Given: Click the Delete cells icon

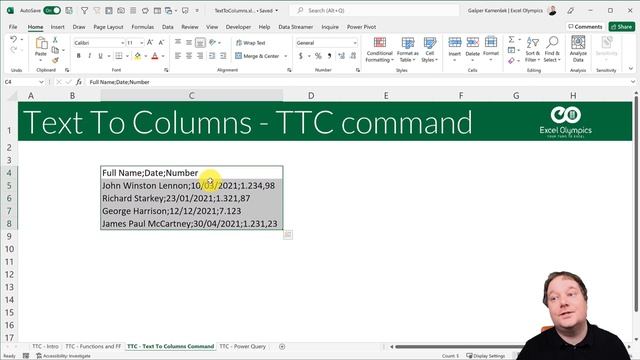Looking at the screenshot, I should pos(473,42).
